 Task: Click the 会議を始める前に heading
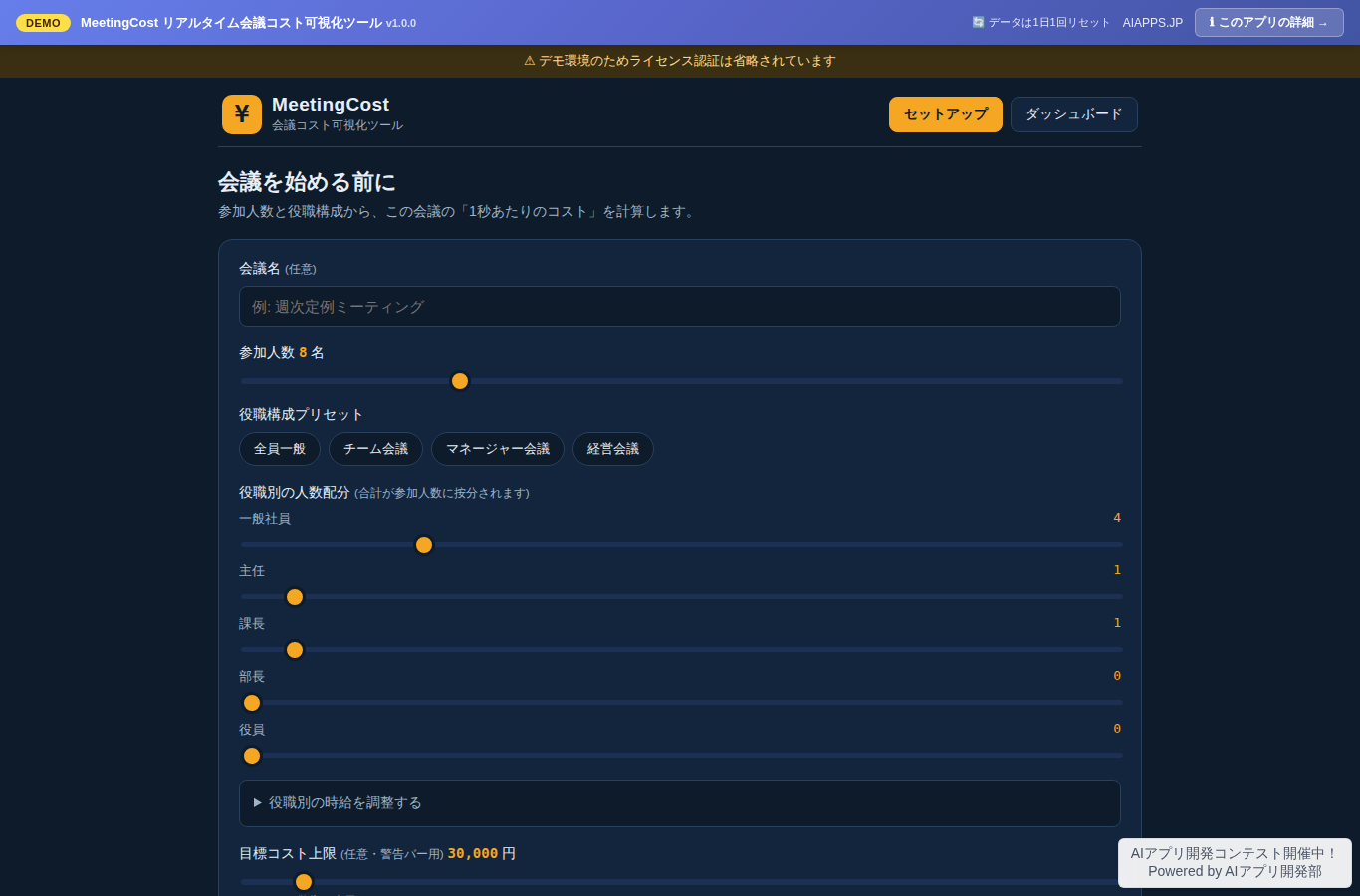pyautogui.click(x=307, y=182)
